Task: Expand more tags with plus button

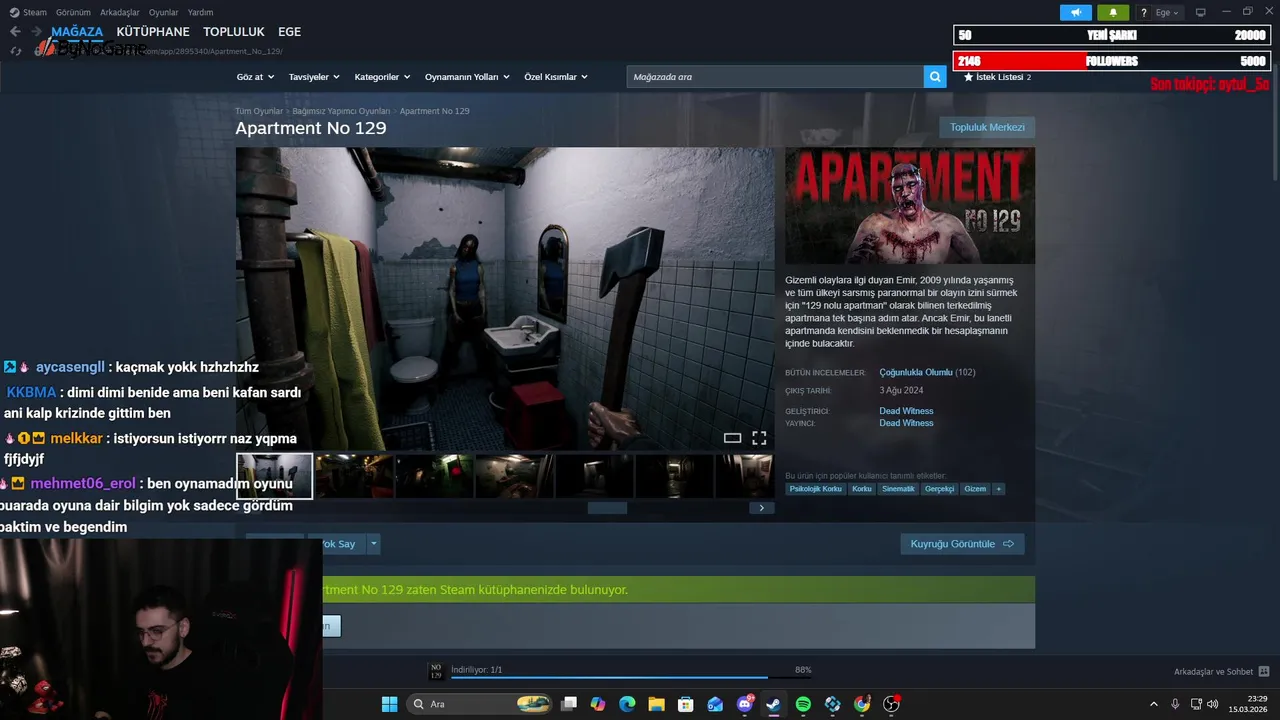Action: click(x=998, y=489)
